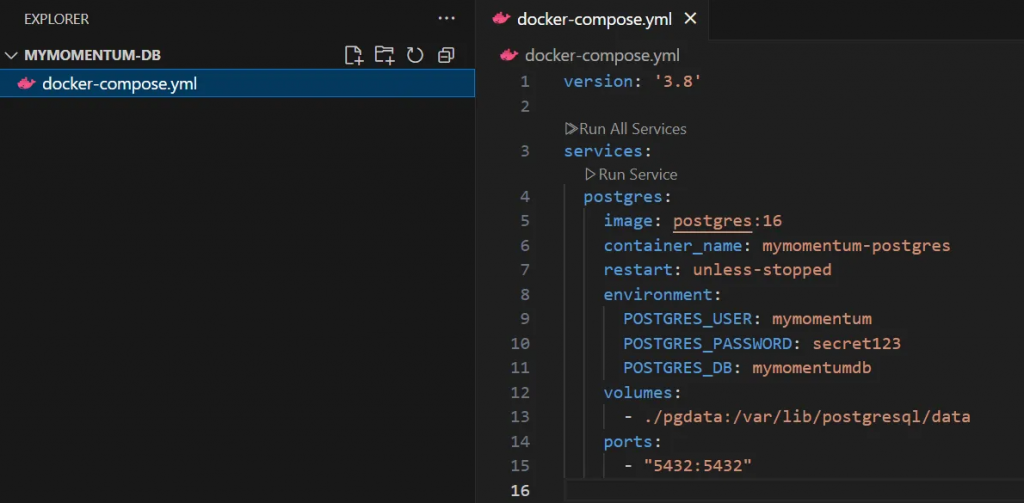The width and height of the screenshot is (1024, 503).
Task: Click the ports key on line 14
Action: [x=628, y=442]
